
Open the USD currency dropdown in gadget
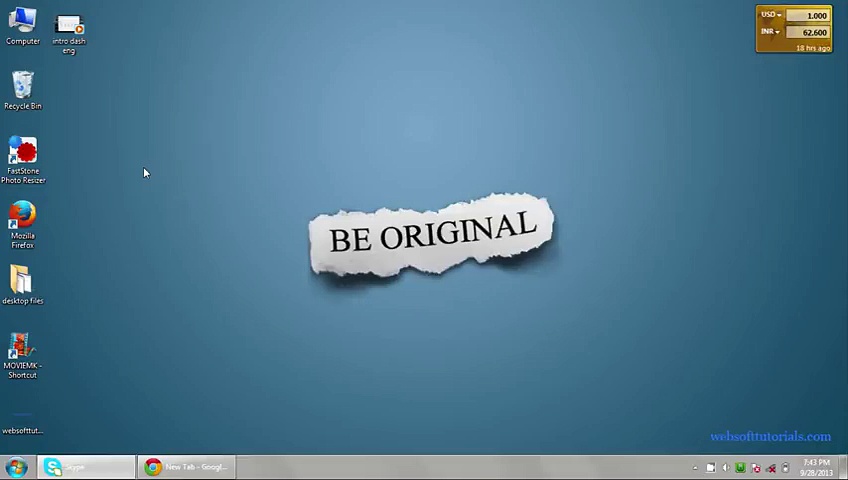click(771, 15)
